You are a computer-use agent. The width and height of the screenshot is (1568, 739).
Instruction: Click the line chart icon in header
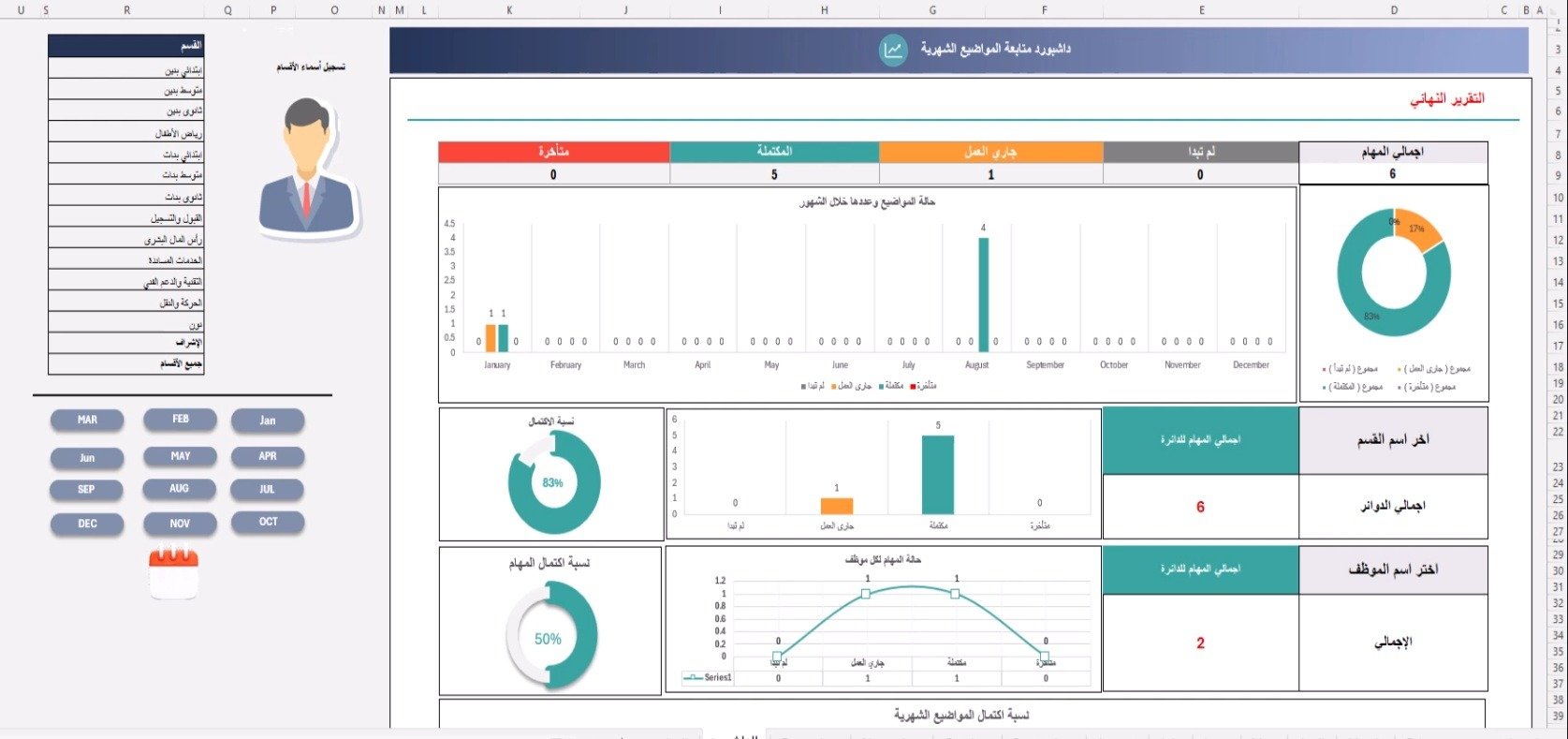(x=893, y=50)
